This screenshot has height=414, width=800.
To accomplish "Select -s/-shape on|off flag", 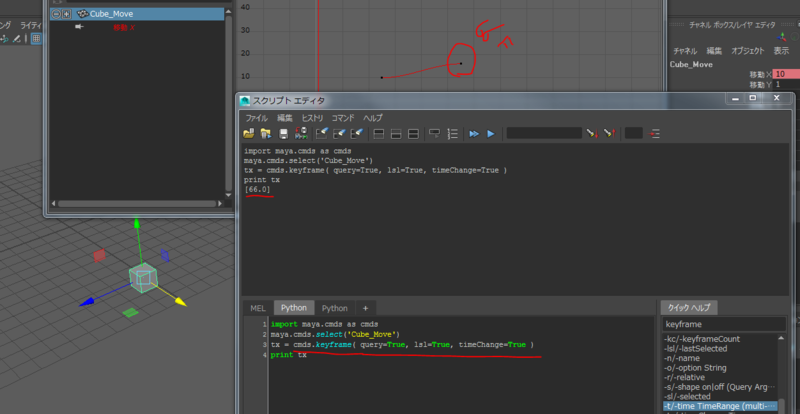I will click(x=719, y=387).
